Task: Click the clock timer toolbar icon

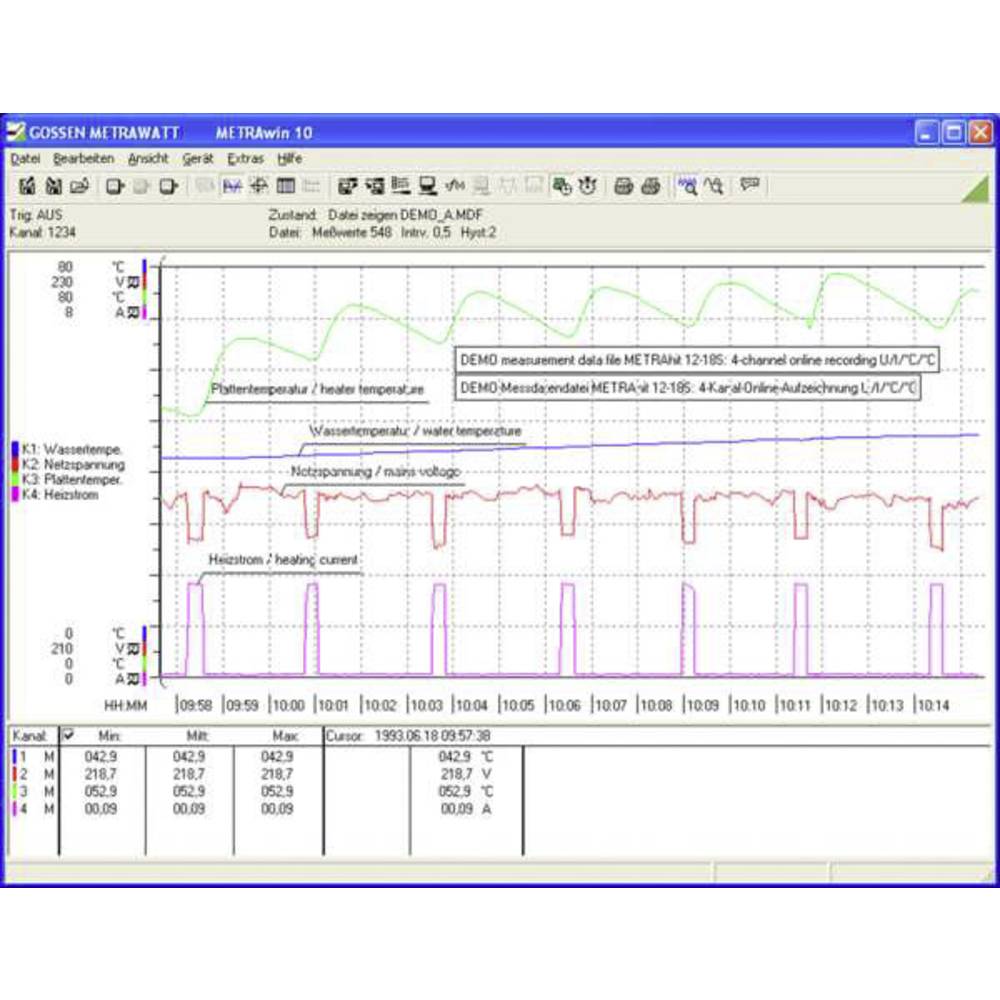Action: (x=589, y=186)
